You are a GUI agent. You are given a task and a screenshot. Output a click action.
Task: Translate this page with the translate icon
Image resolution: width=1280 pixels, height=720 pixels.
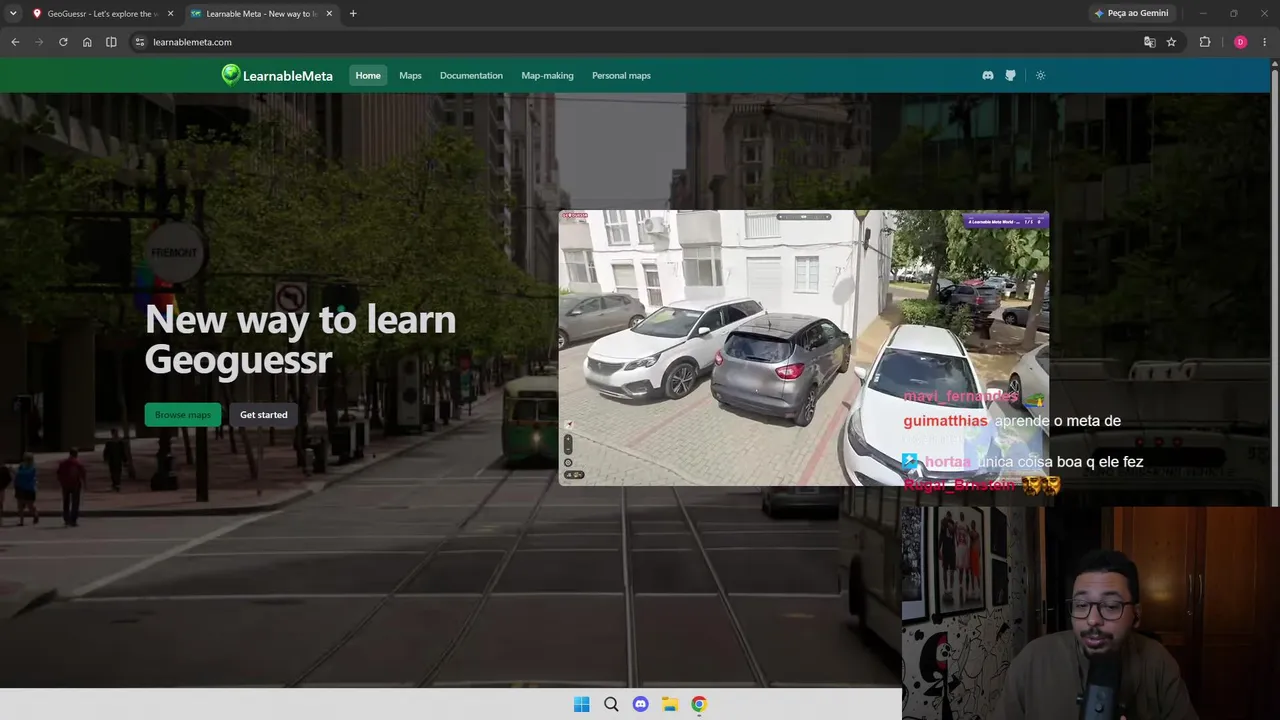[1150, 42]
